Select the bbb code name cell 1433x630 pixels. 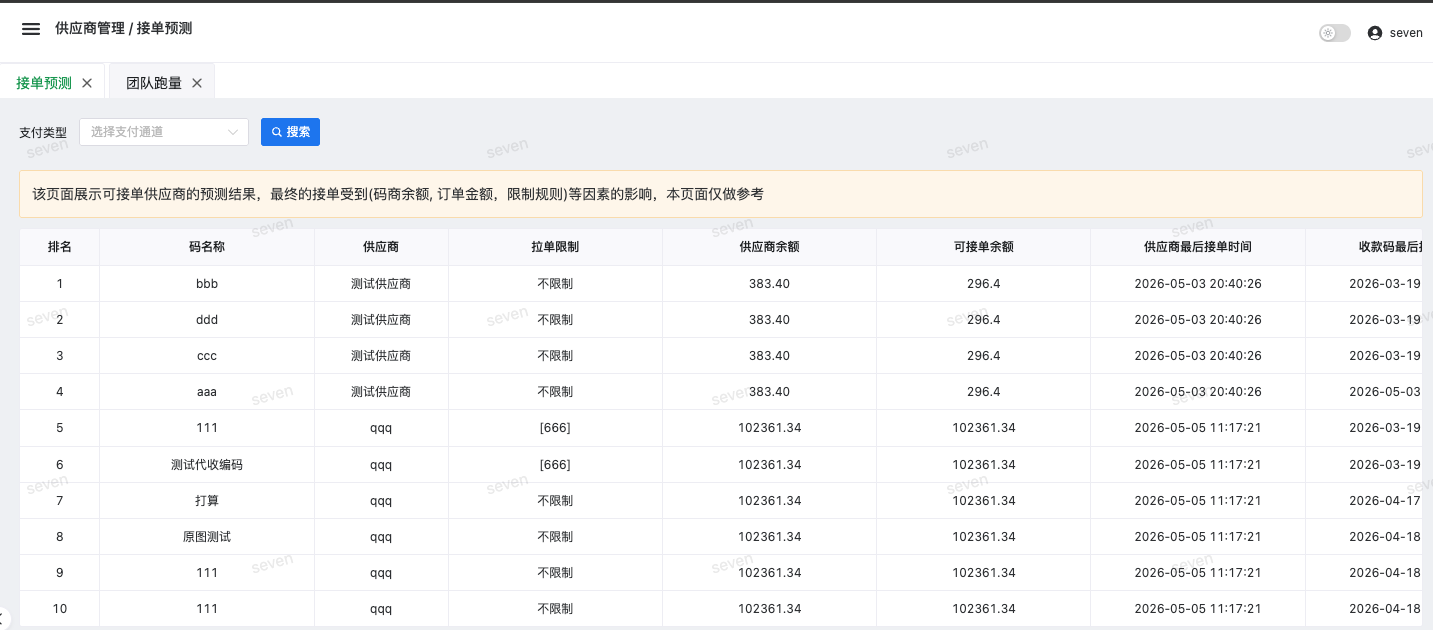tap(207, 284)
